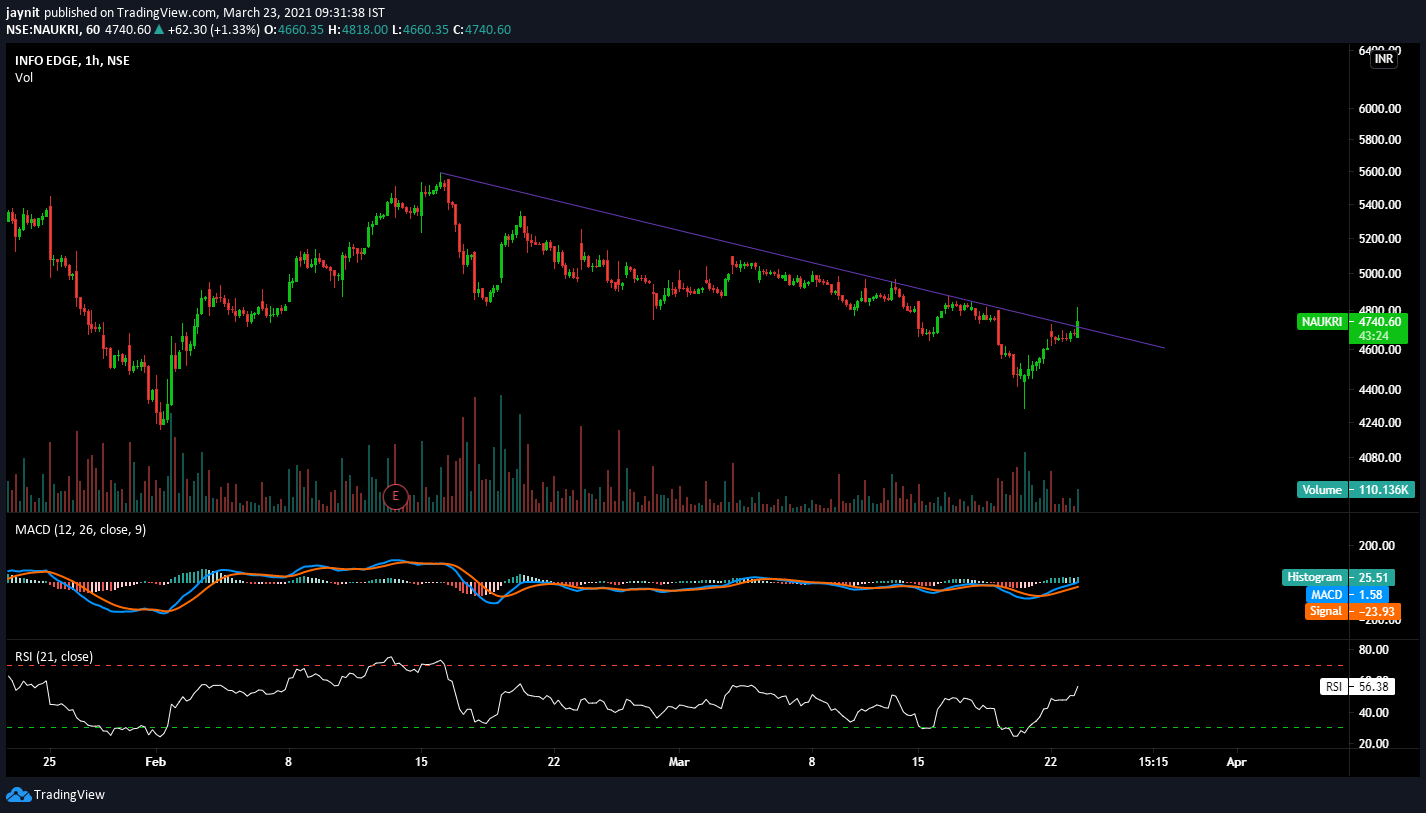The height and width of the screenshot is (813, 1426).
Task: Click the Mar label on time axis
Action: pyautogui.click(x=679, y=762)
